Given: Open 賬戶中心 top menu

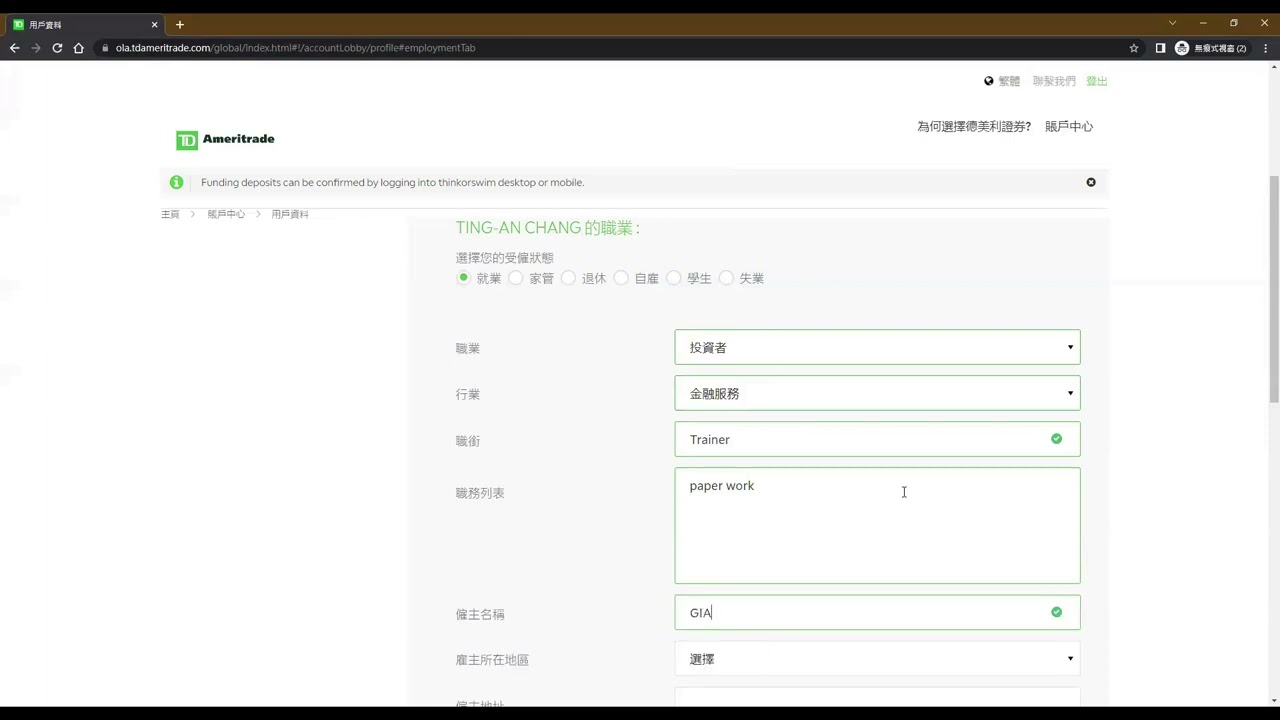Looking at the screenshot, I should (x=1069, y=127).
